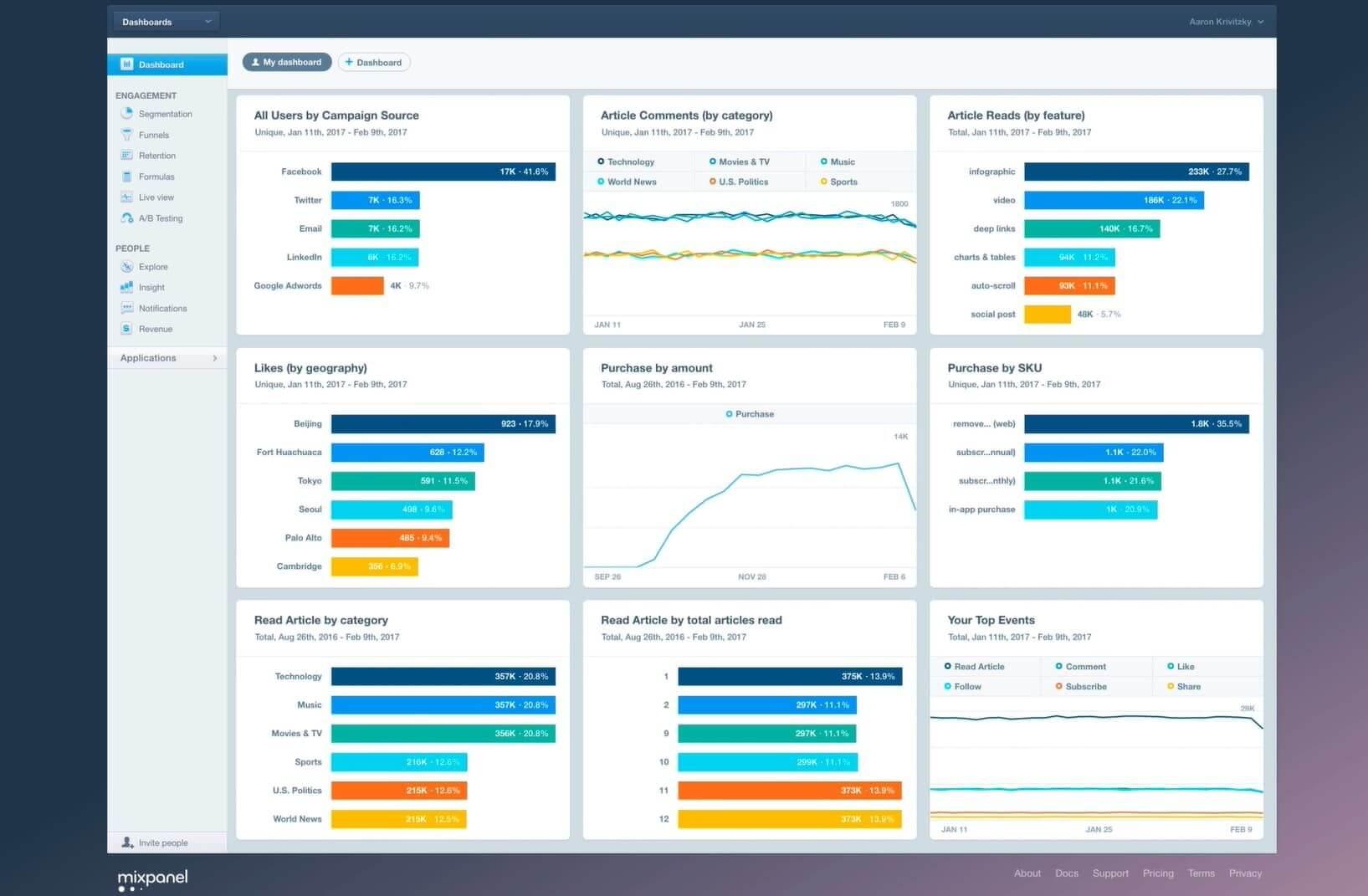Toggle Like series in Top Events
The image size is (1368, 896).
(x=1181, y=667)
